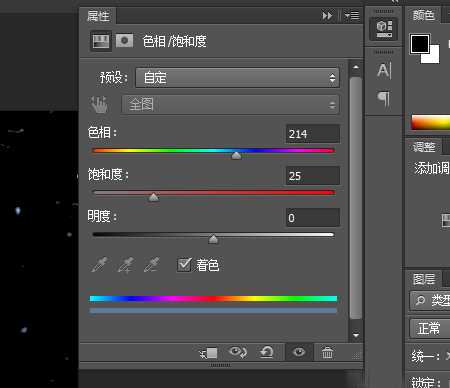Click the Properties panel vertical scrollbar thumb

coord(356,198)
